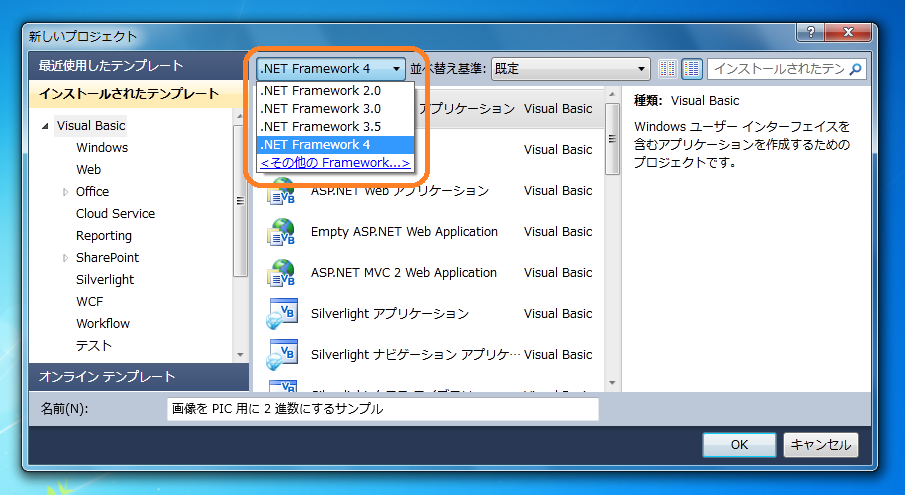Click the 名前(N) project name field

click(383, 409)
